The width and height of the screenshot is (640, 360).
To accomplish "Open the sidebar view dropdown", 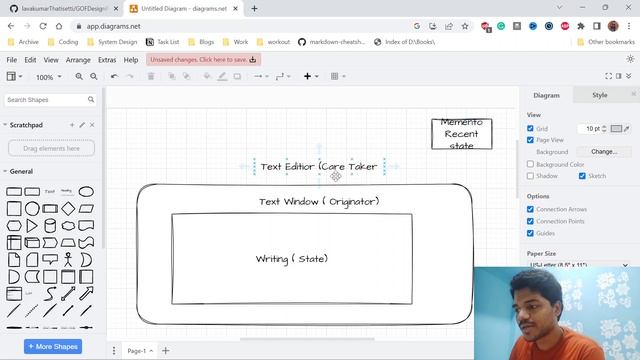I will [14, 76].
